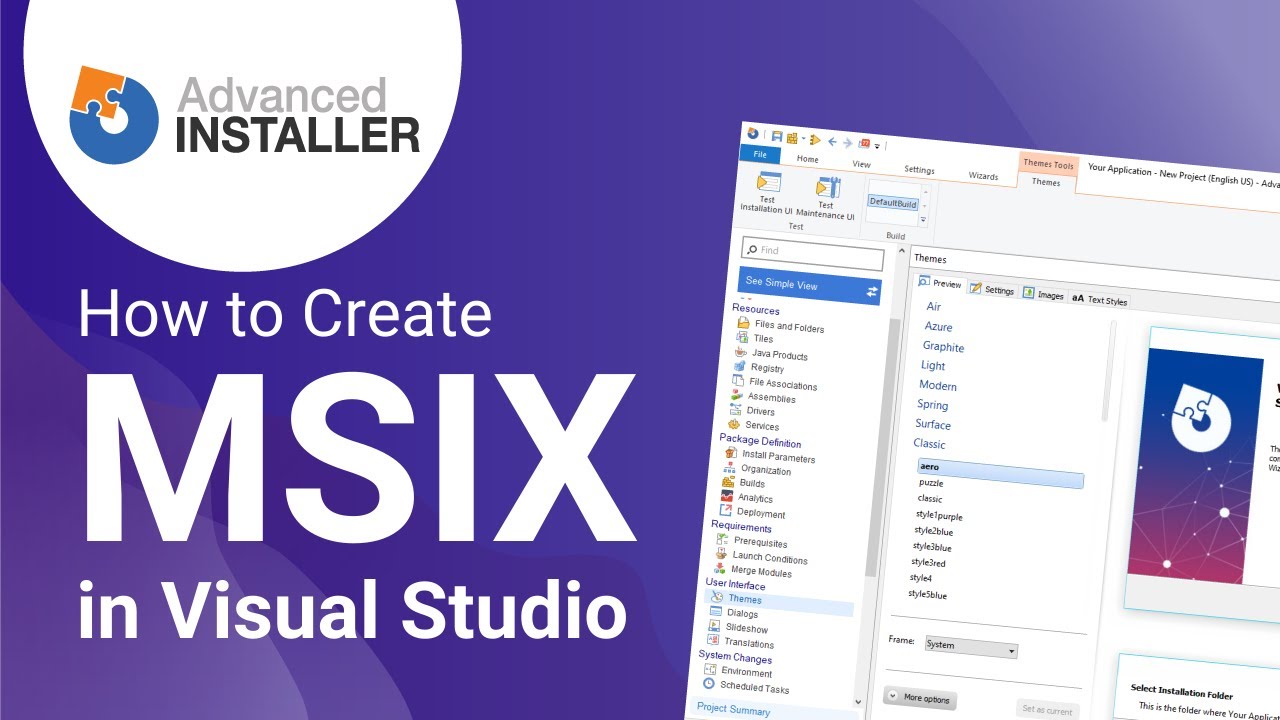The width and height of the screenshot is (1280, 720).
Task: Click the File Associations icon
Action: point(738,381)
